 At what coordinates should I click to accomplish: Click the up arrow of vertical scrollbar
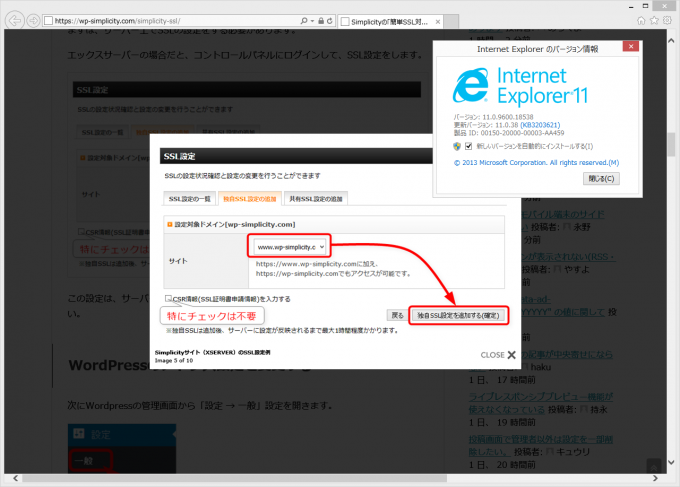coord(671,41)
